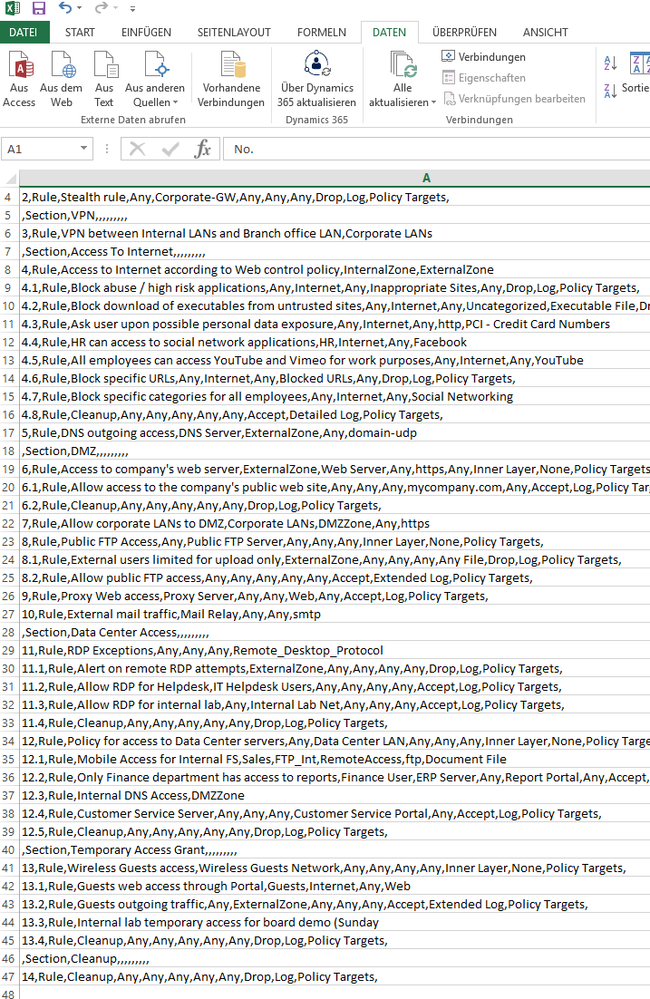The image size is (650, 999).
Task: Switch to the START ribbon tab
Action: point(80,32)
